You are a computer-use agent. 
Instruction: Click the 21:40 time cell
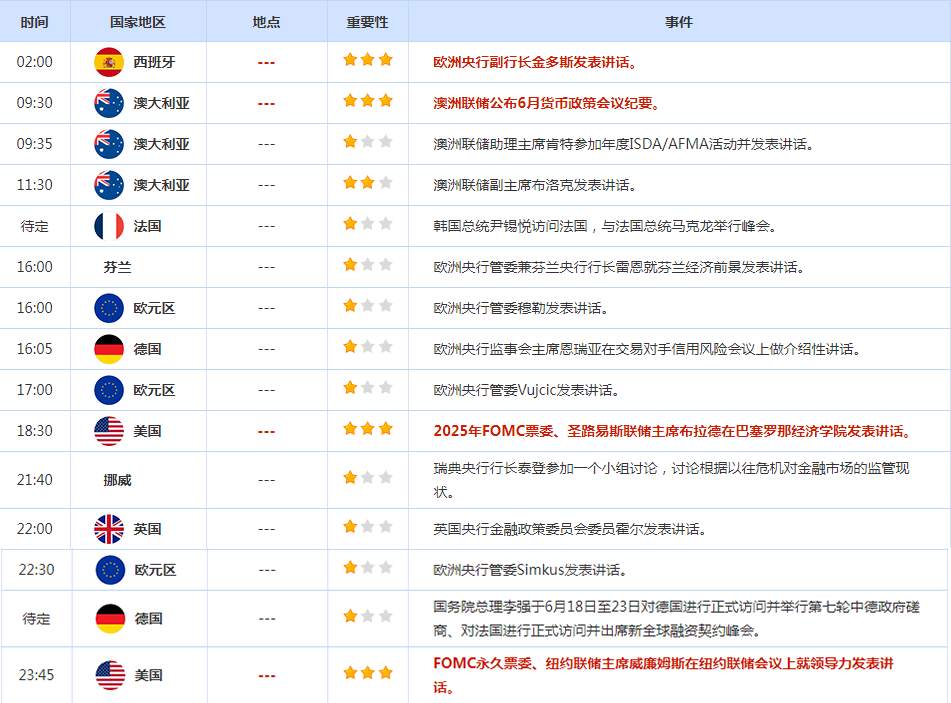pyautogui.click(x=35, y=480)
